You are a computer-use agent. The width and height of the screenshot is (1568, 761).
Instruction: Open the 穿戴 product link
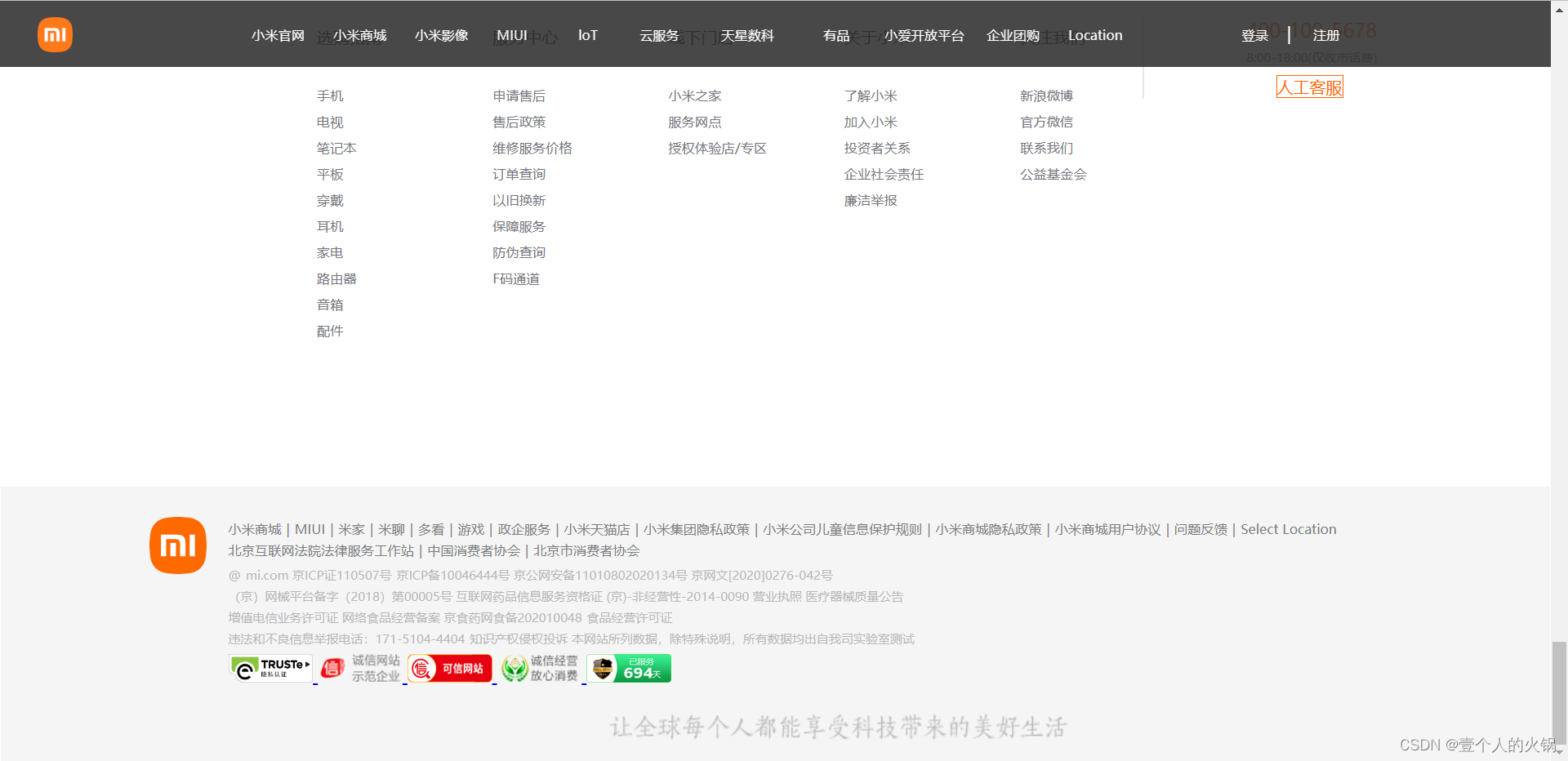(330, 201)
